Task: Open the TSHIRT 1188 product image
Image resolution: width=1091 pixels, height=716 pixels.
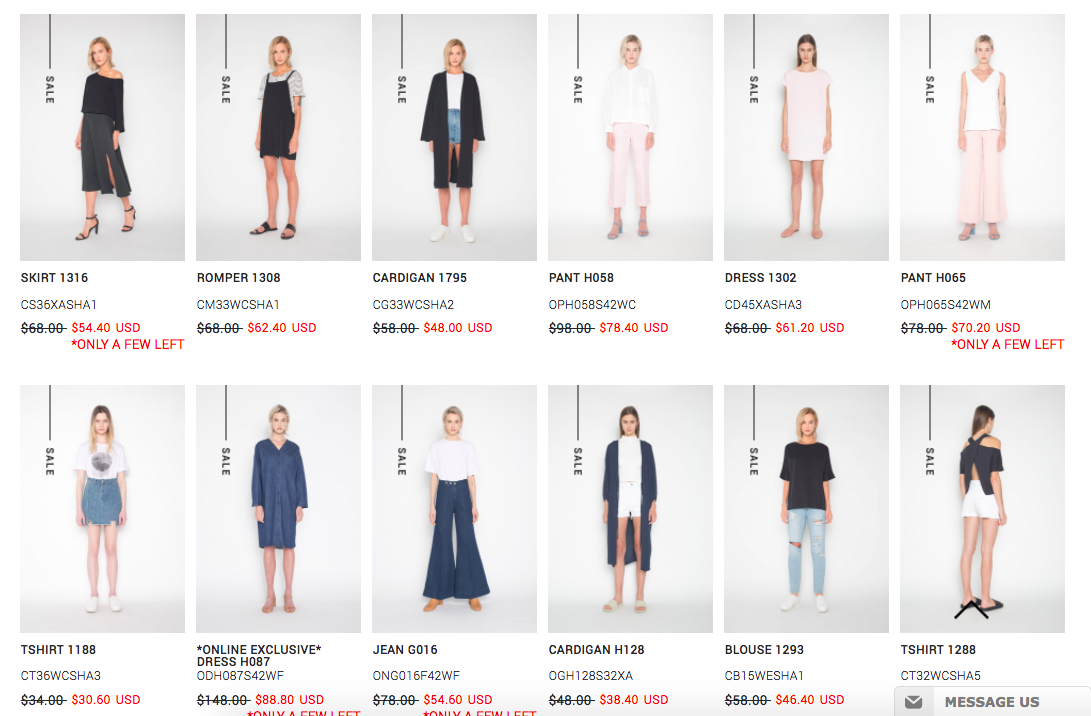Action: (x=102, y=509)
